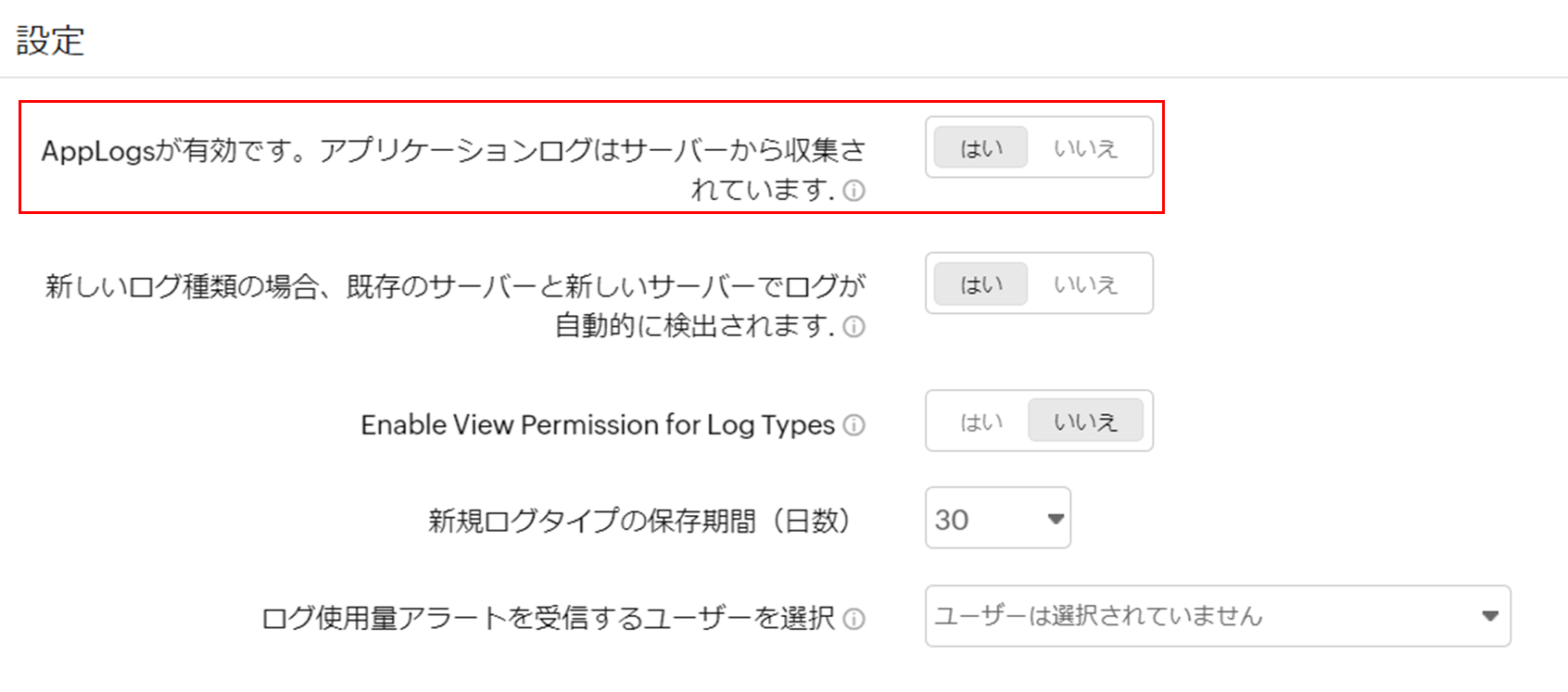Expand the arrow of the alert users dropdown
This screenshot has width=1568, height=692.
coord(1489,616)
